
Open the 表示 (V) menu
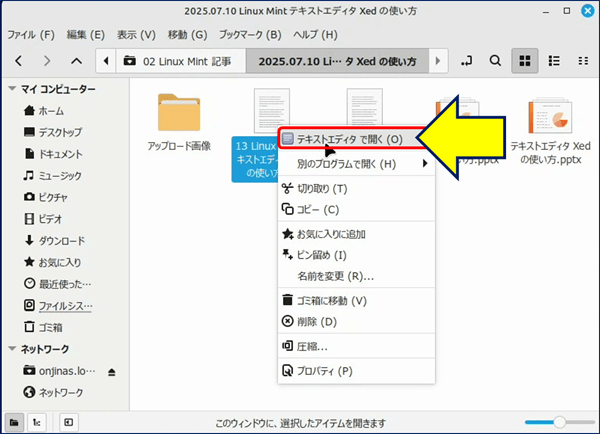[x=136, y=35]
